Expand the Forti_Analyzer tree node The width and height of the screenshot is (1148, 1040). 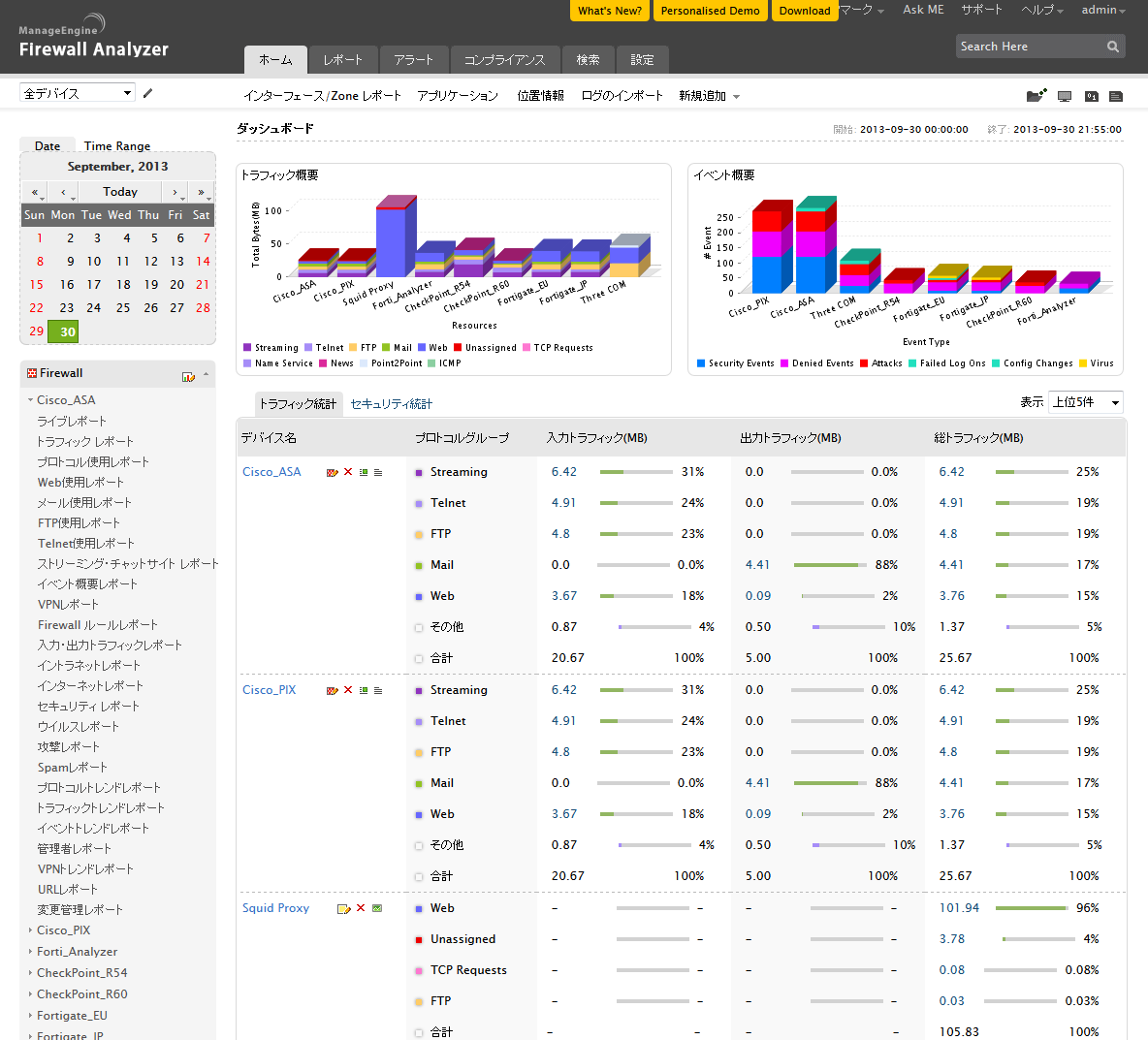[30, 952]
